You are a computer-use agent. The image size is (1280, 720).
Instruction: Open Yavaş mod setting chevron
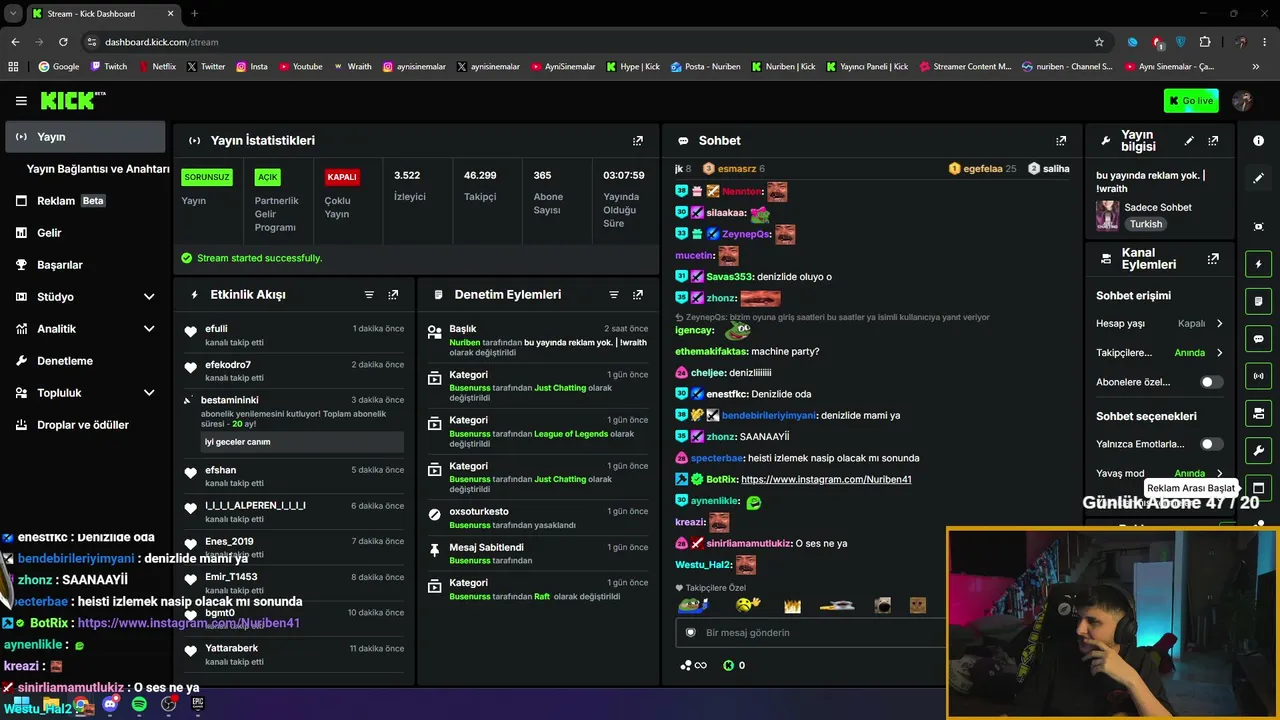pos(1219,473)
